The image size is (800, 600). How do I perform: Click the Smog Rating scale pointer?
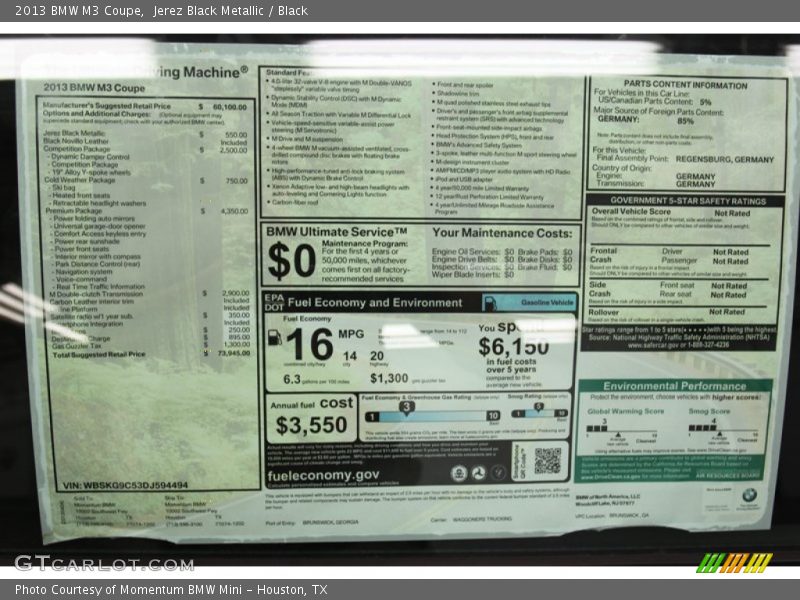coord(538,406)
